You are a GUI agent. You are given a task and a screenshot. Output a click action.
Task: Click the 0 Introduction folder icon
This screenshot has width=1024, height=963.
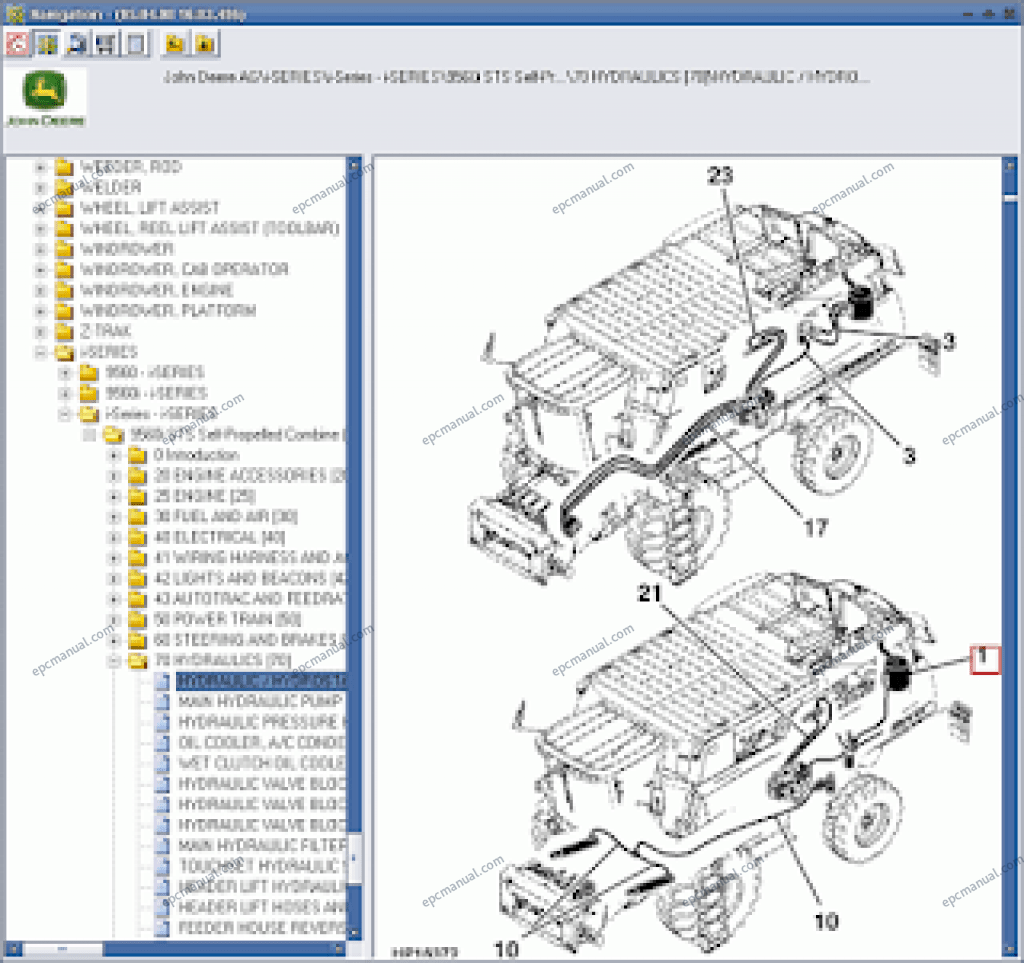[x=137, y=454]
